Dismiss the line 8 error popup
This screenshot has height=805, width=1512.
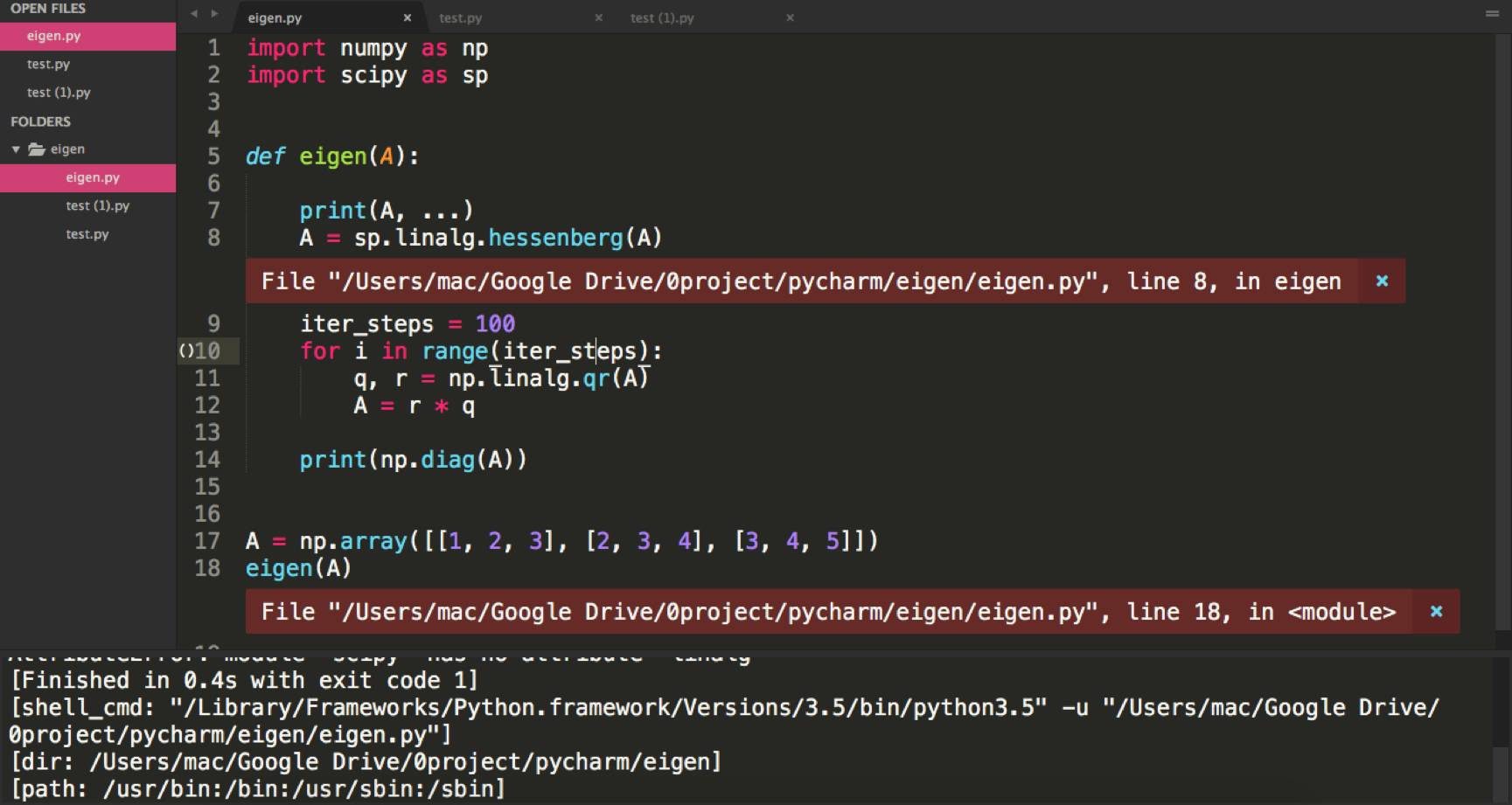click(1382, 281)
